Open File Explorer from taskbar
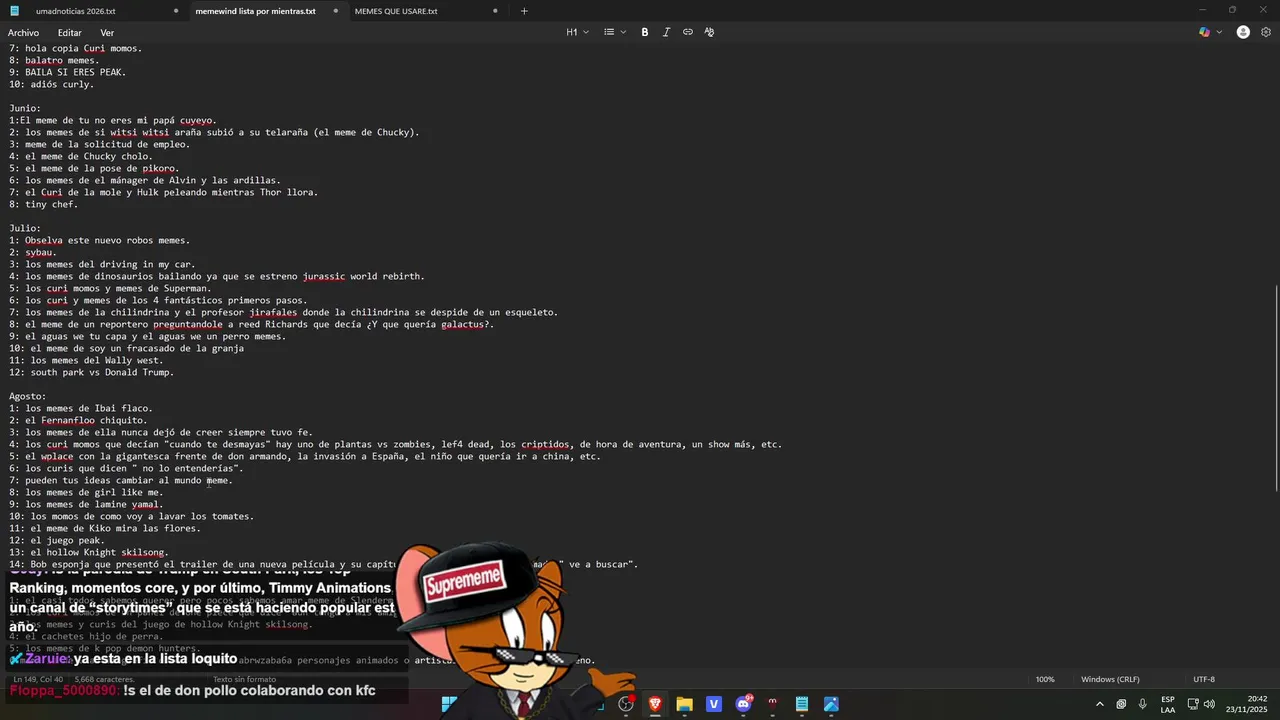This screenshot has height=720, width=1280. (684, 704)
